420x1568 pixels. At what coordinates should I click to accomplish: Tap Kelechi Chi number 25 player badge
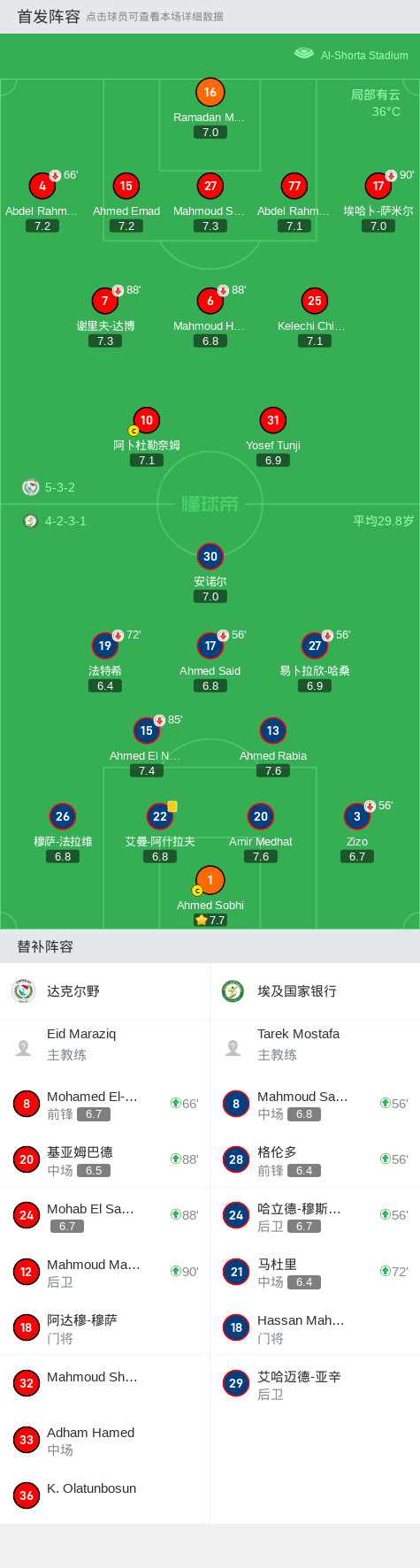click(315, 301)
